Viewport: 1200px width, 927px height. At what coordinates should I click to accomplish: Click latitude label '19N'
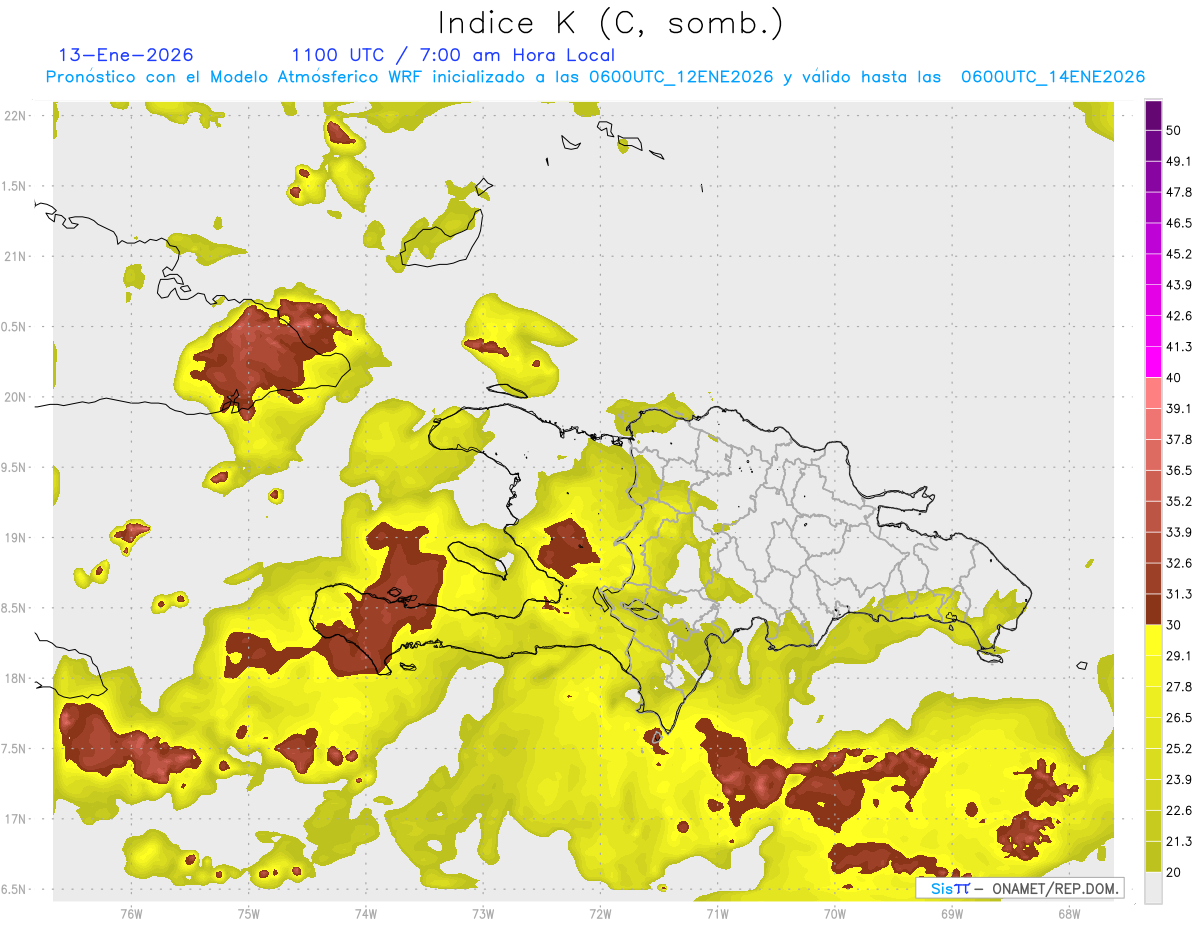click(x=15, y=537)
